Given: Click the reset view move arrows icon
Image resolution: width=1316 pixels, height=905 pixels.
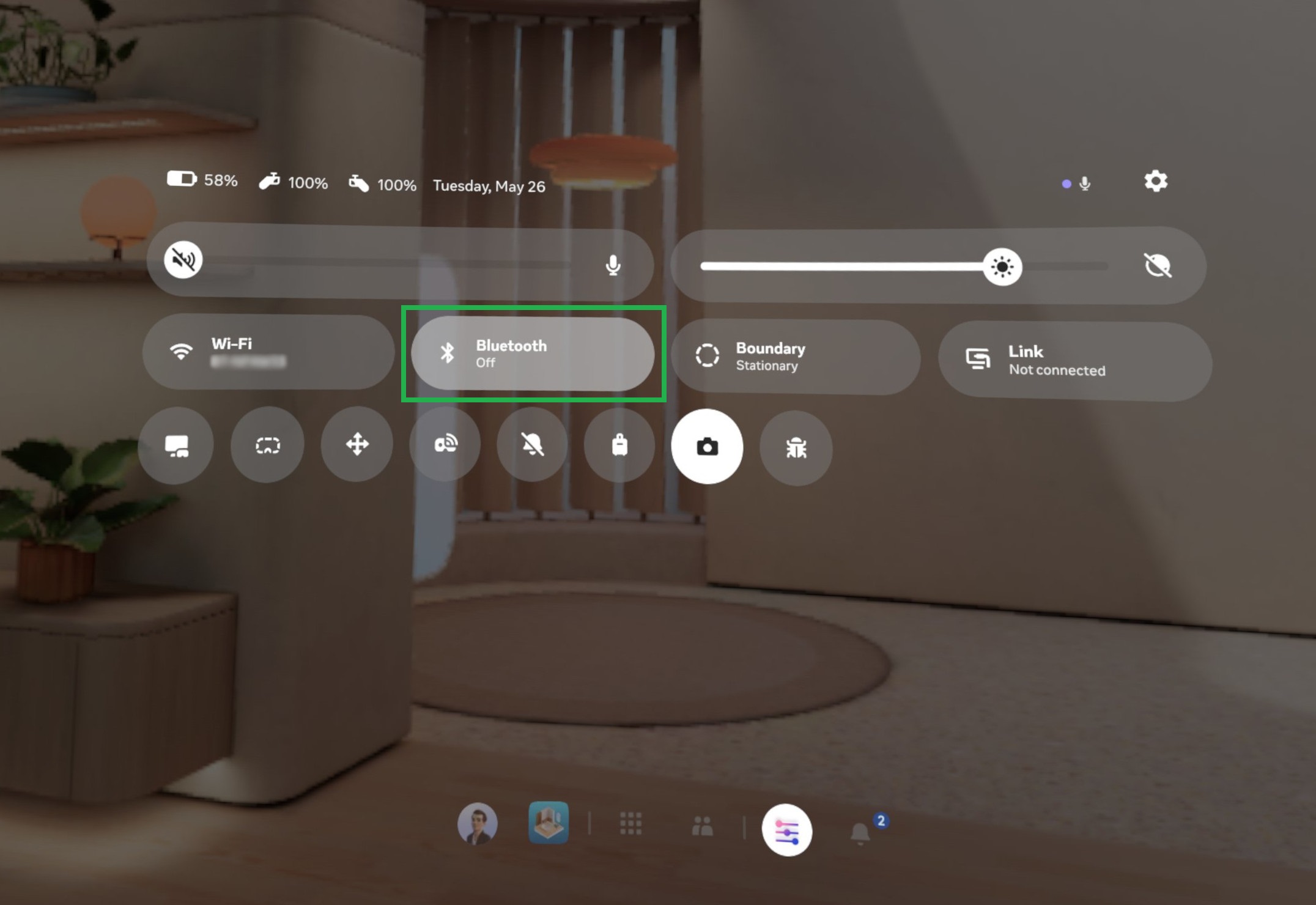Looking at the screenshot, I should point(357,444).
